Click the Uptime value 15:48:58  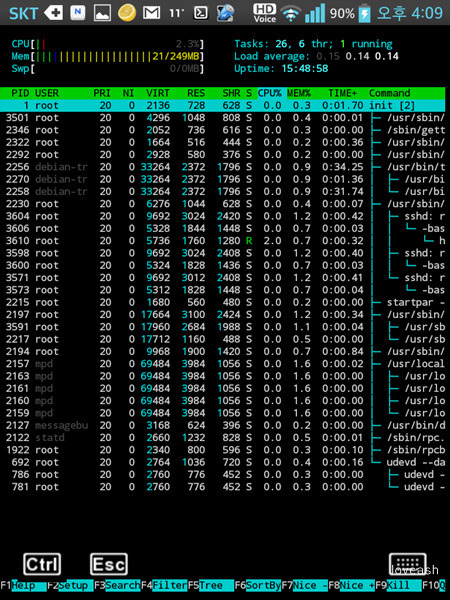point(305,68)
